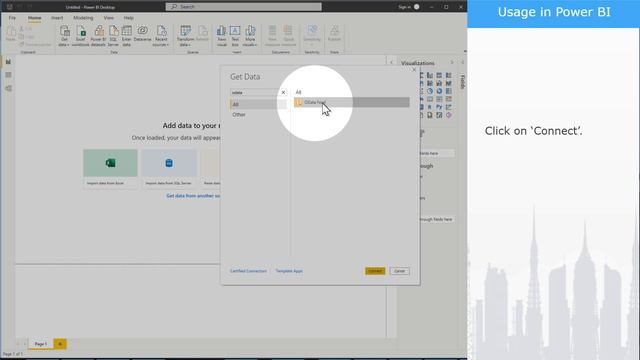
Task: Click the Enter data icon
Action: (127, 36)
